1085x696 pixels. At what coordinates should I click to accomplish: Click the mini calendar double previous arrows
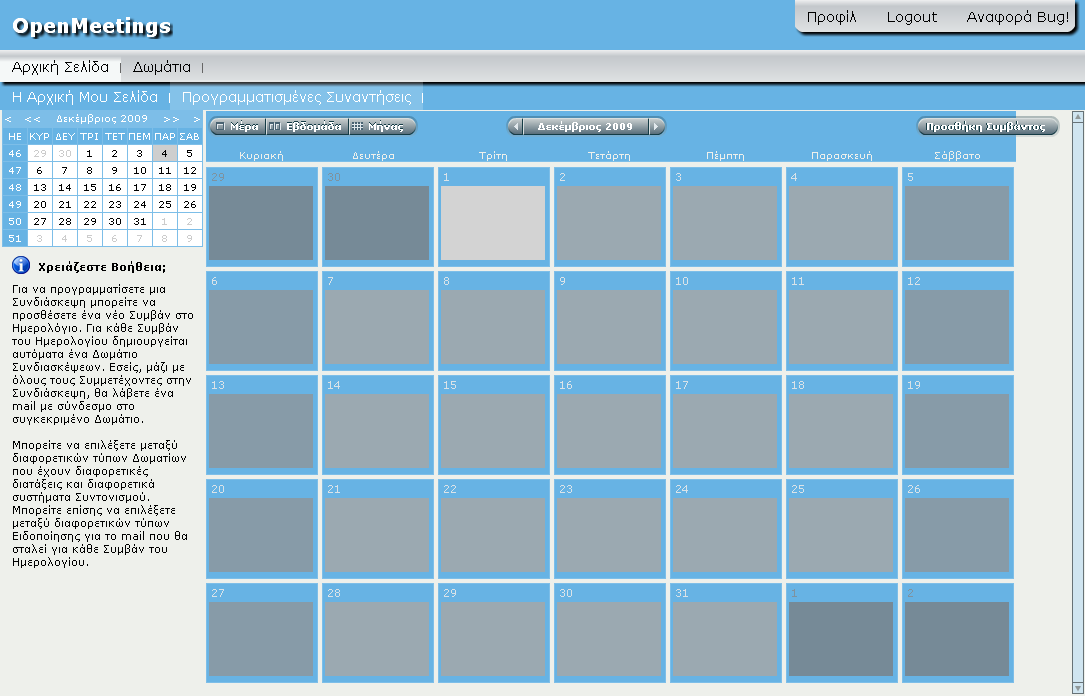(32, 119)
